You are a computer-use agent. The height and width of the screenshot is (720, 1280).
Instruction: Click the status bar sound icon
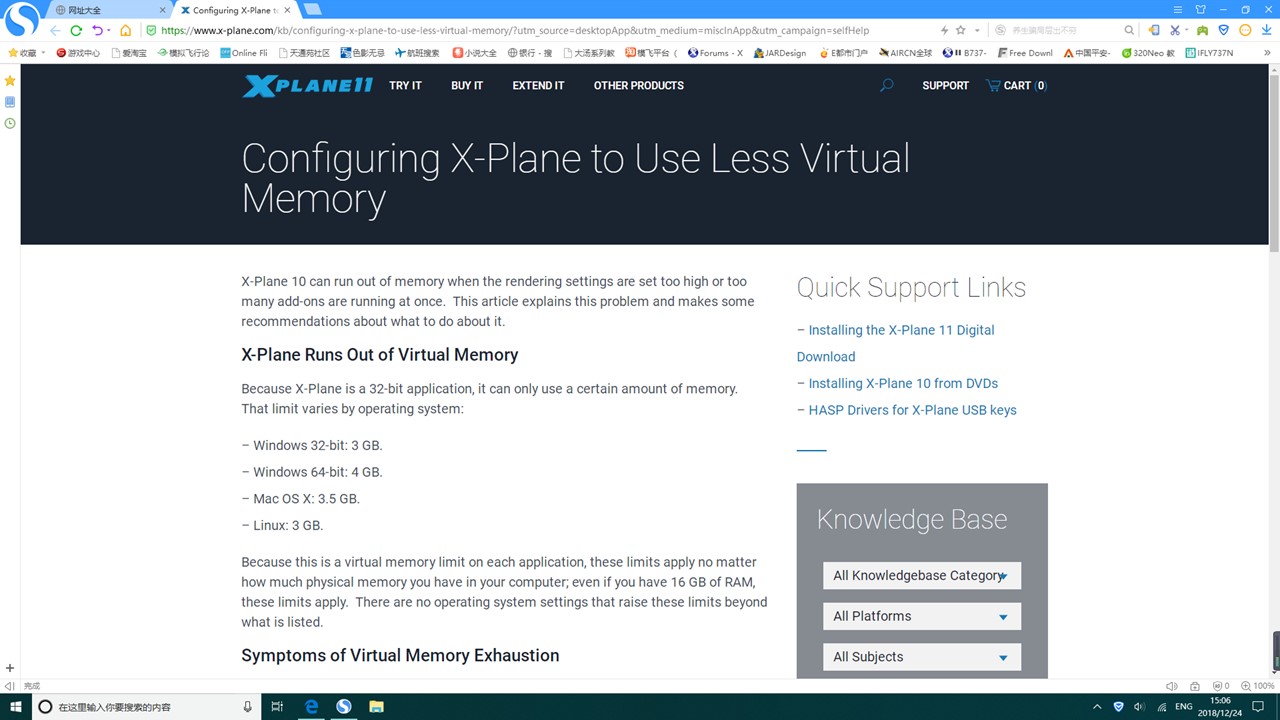[1171, 686]
